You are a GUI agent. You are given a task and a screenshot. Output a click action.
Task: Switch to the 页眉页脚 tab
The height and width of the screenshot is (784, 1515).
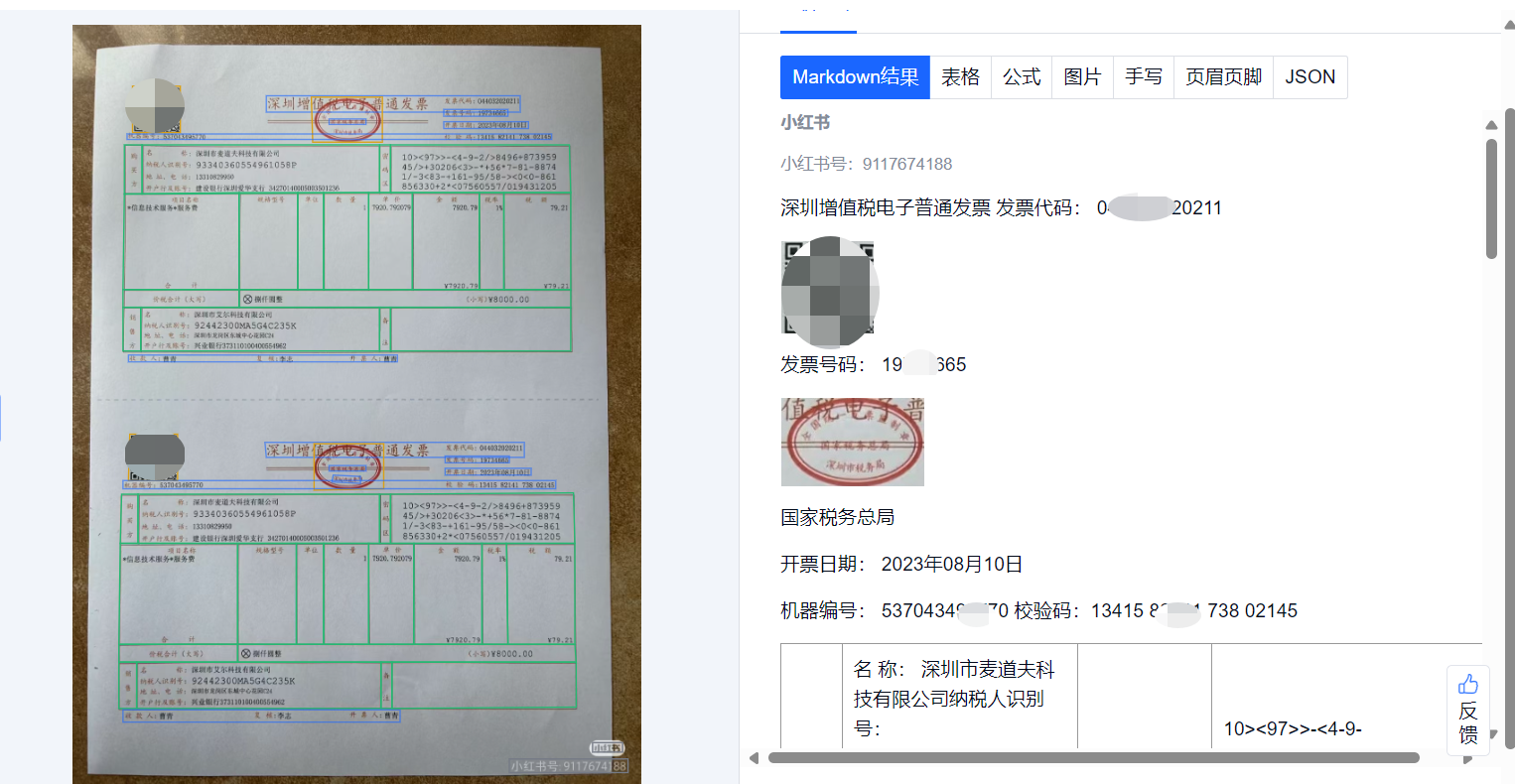pyautogui.click(x=1223, y=77)
